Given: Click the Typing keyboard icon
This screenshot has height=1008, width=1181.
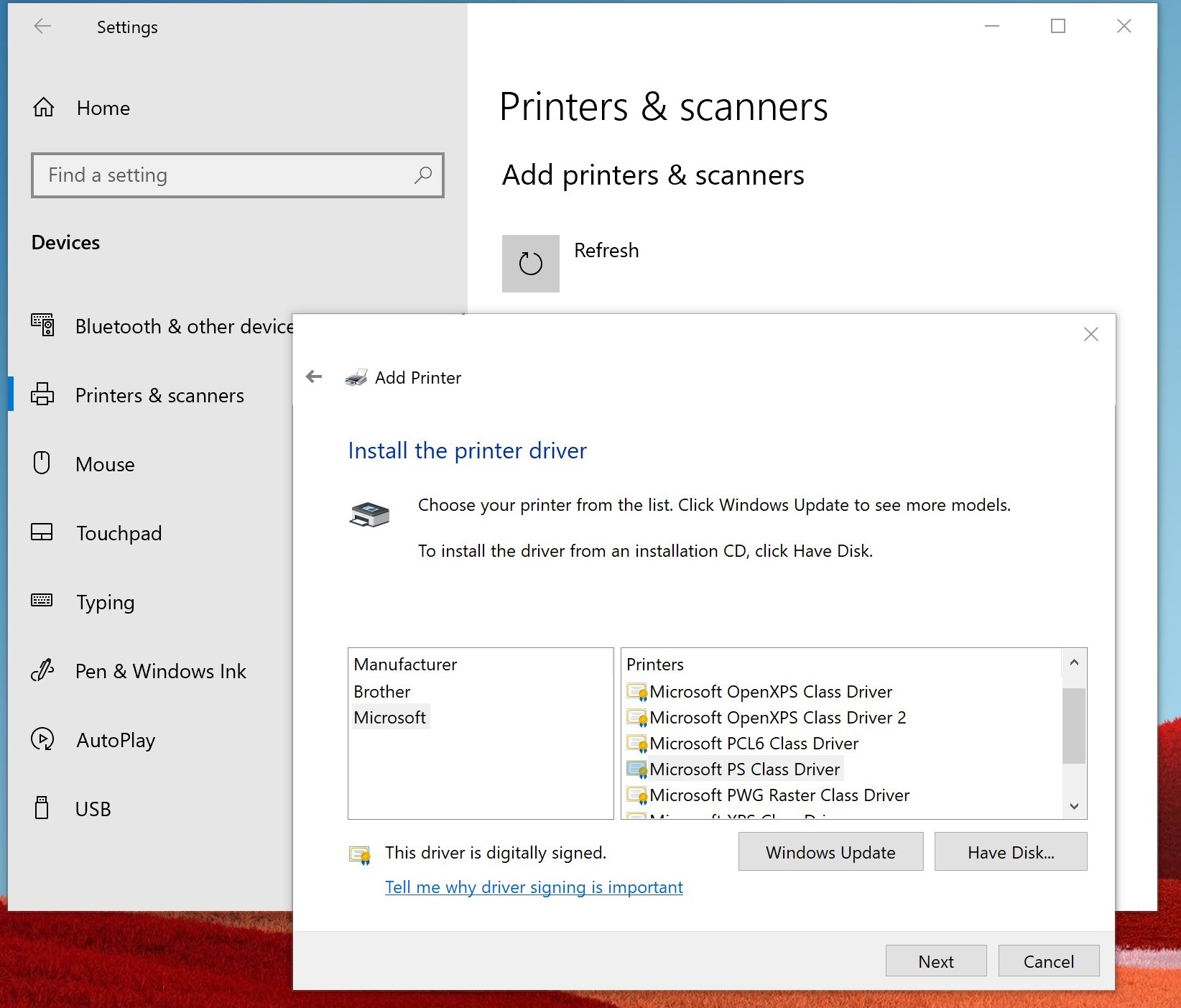Looking at the screenshot, I should (x=42, y=601).
